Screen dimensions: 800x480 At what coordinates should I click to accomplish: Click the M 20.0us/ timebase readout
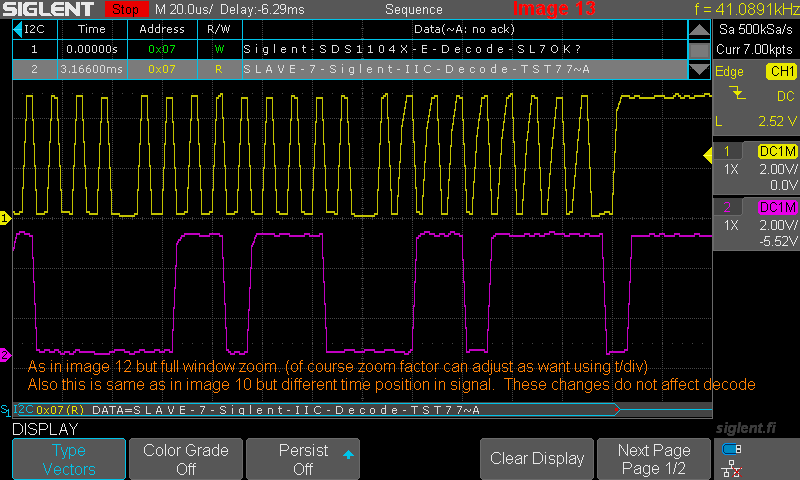(x=184, y=9)
